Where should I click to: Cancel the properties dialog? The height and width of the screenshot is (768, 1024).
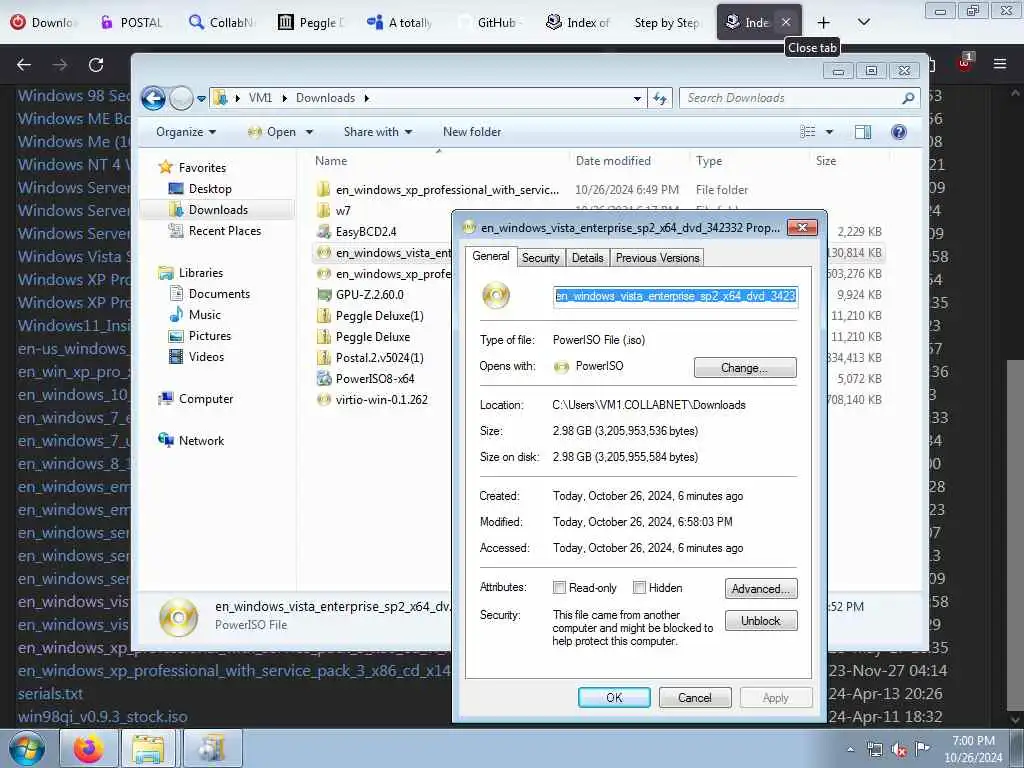coord(695,697)
